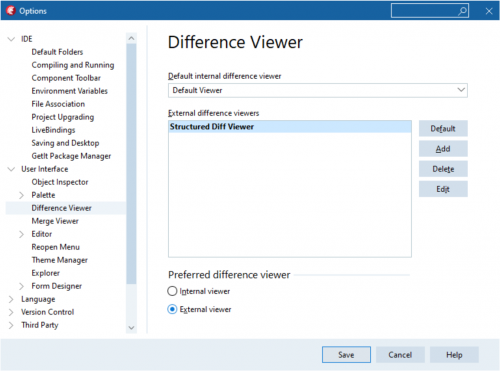Click the Add button
500x371 pixels.
pyautogui.click(x=443, y=149)
